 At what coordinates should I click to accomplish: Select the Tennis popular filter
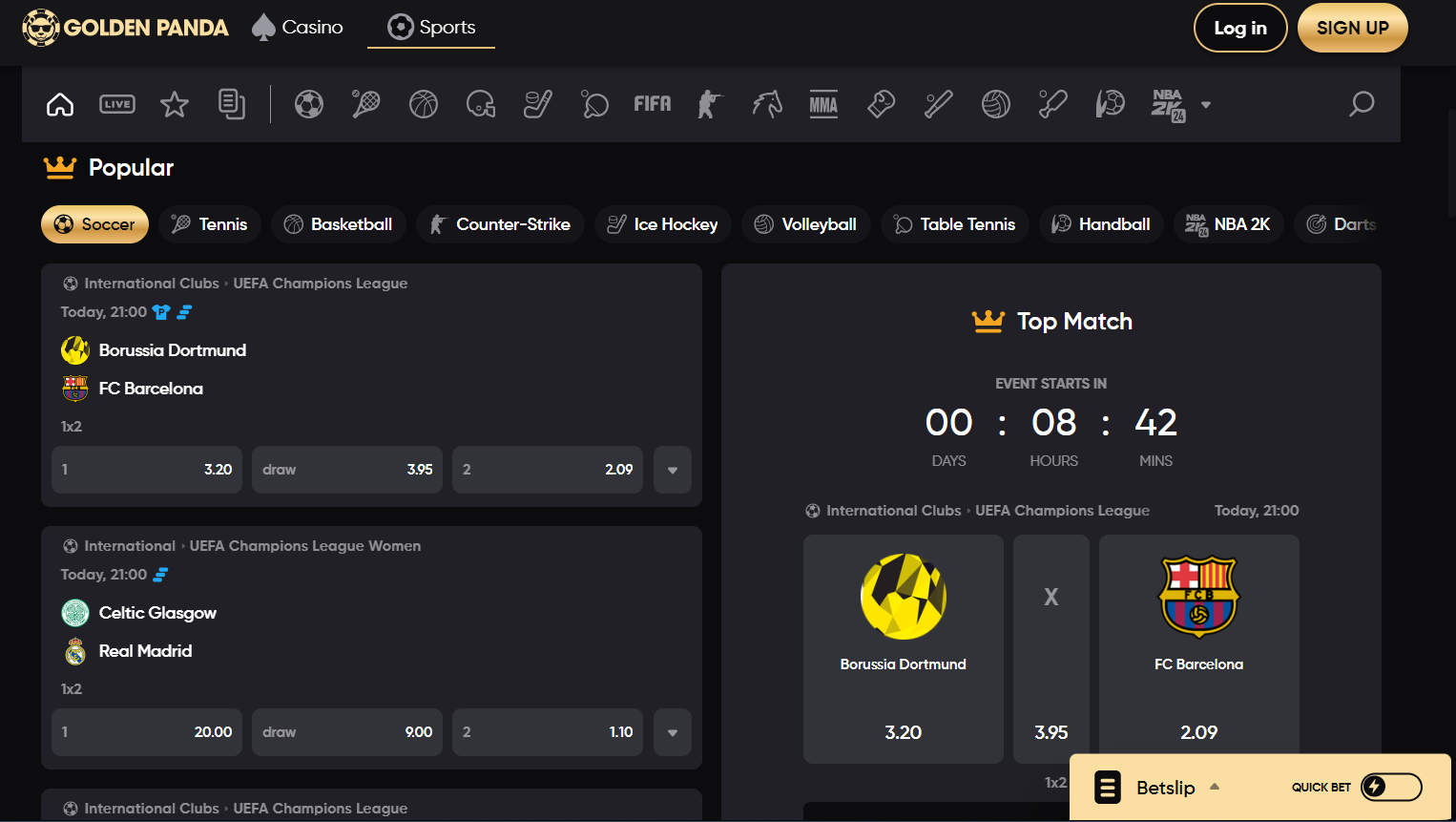210,224
